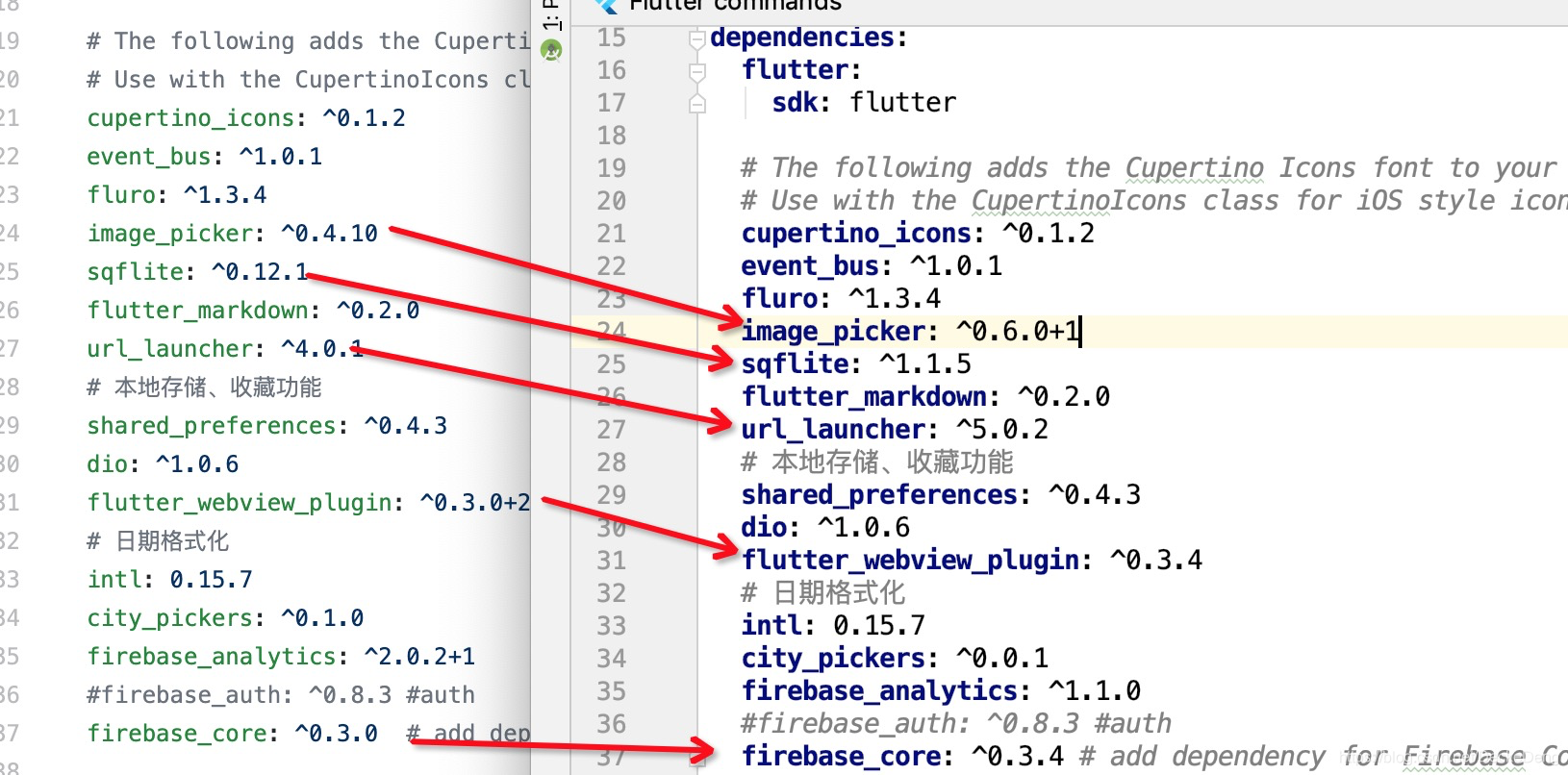Click the 'firebase_core: ^0.3.0' entry

coord(232,734)
